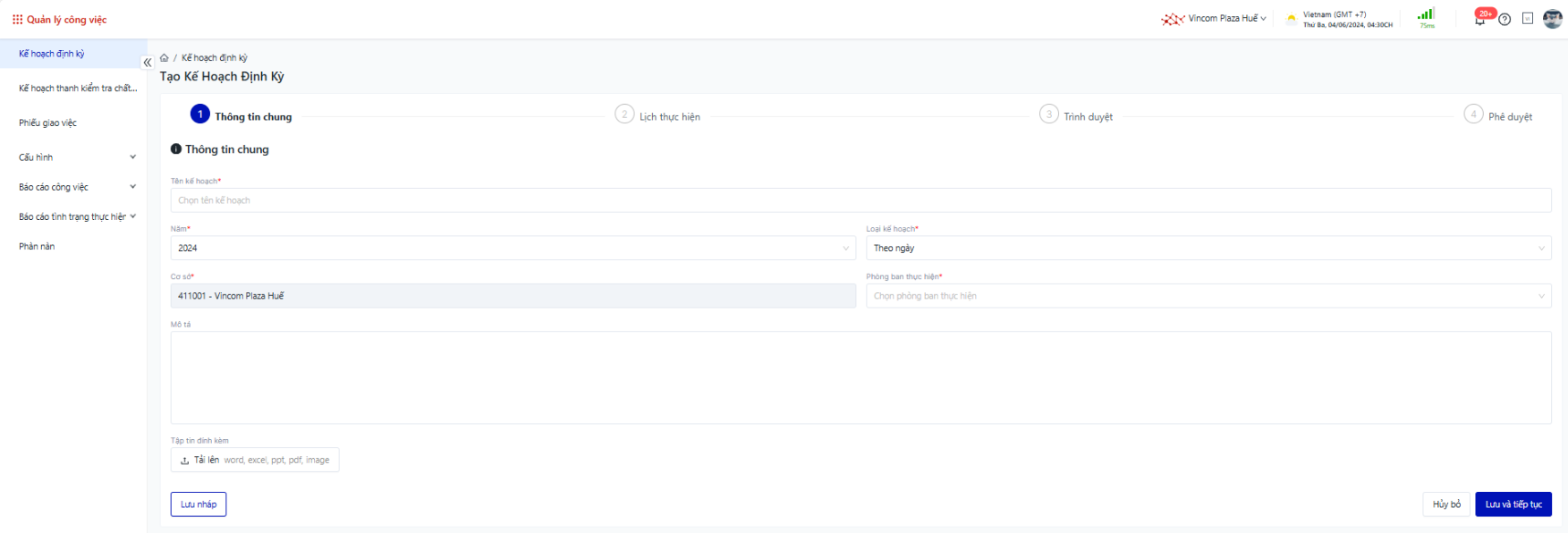Click the VI language switcher icon

click(1528, 19)
